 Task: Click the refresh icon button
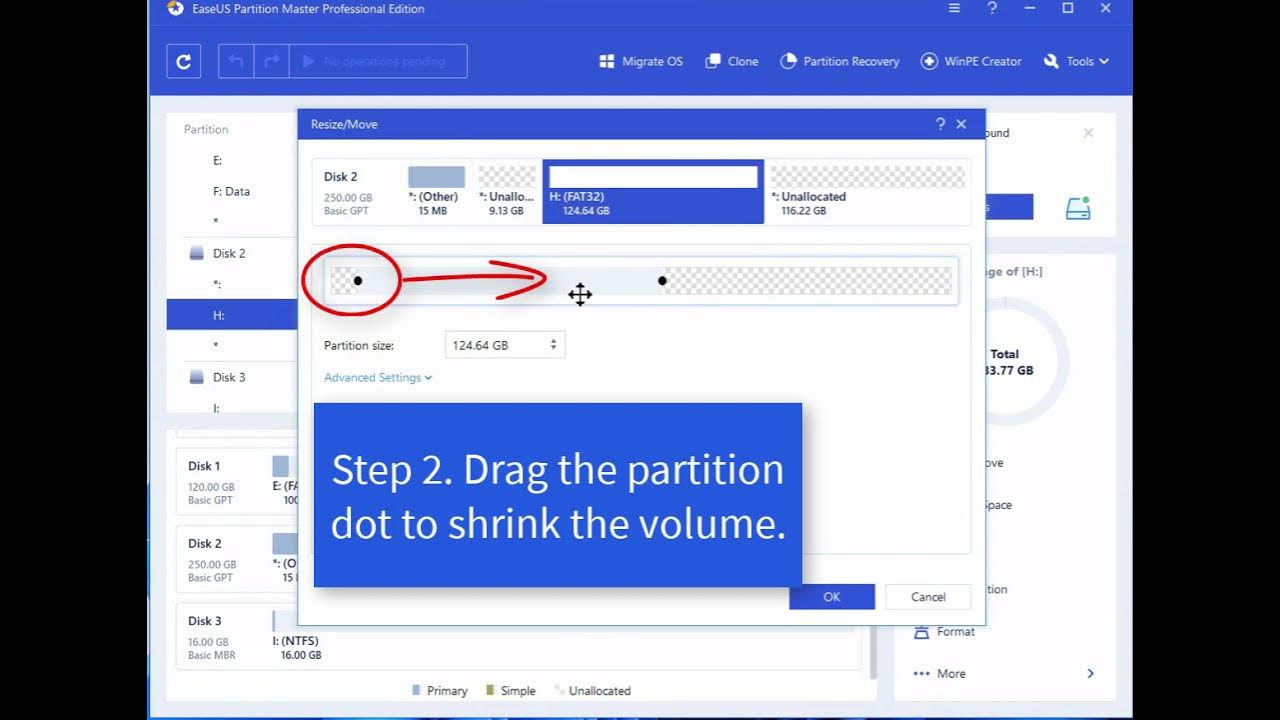point(183,61)
